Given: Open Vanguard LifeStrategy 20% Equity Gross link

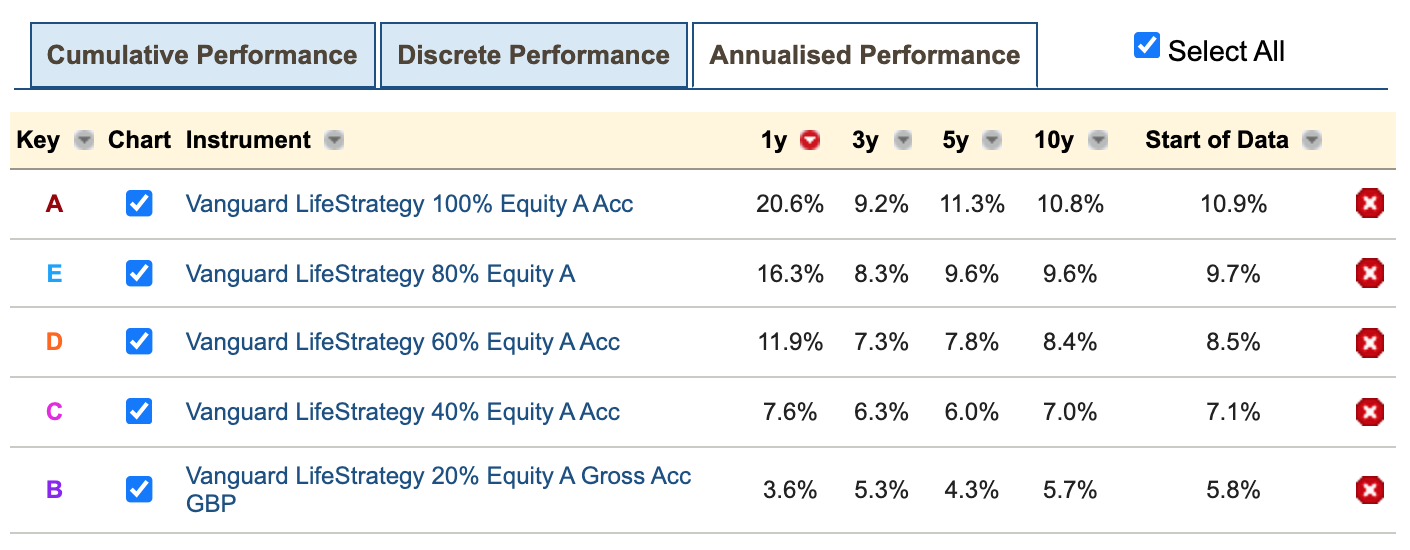Looking at the screenshot, I should pos(438,477).
